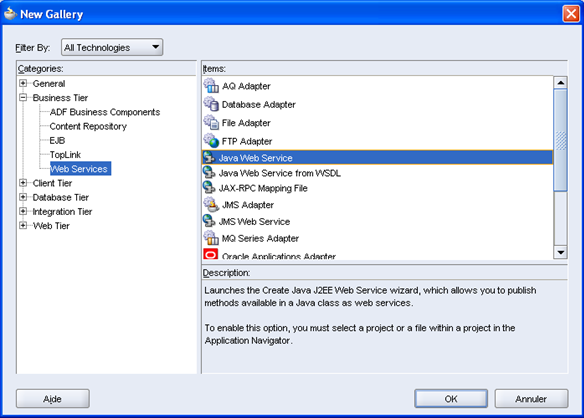Collapse the Business Tier node
584x418 pixels.
[x=23, y=97]
